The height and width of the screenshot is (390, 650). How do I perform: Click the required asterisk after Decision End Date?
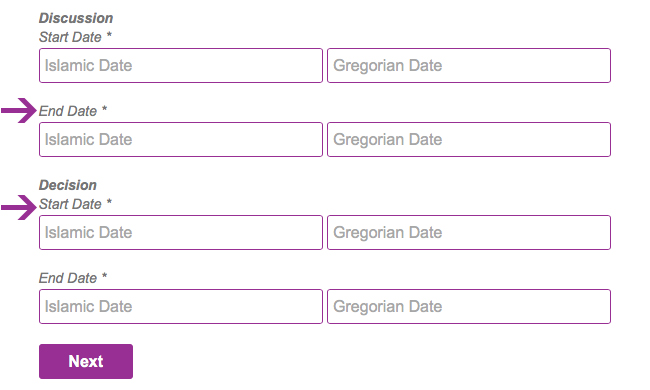pos(104,275)
